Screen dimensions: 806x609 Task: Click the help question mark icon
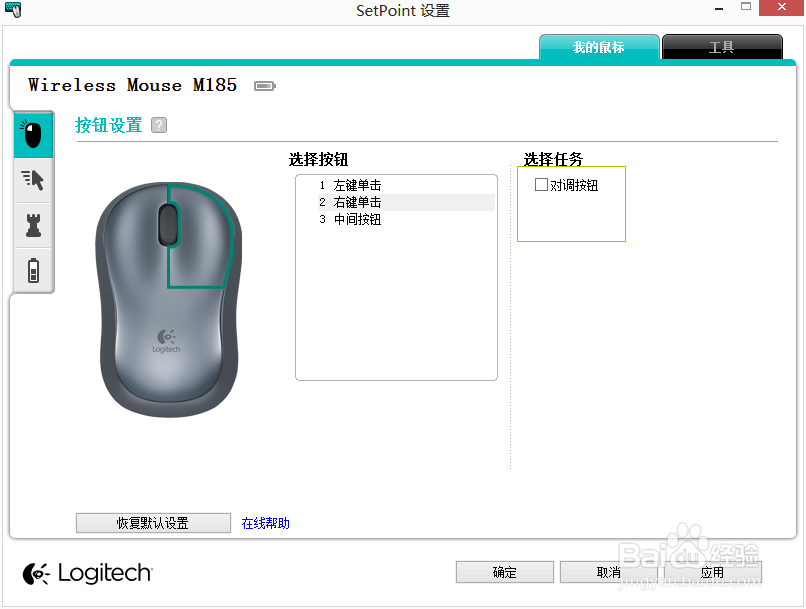(x=159, y=125)
